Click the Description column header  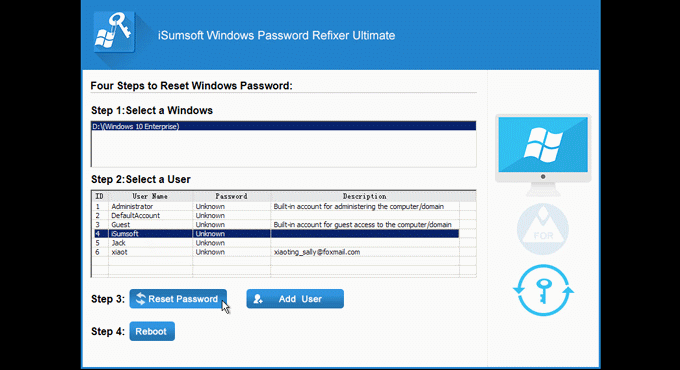364,196
